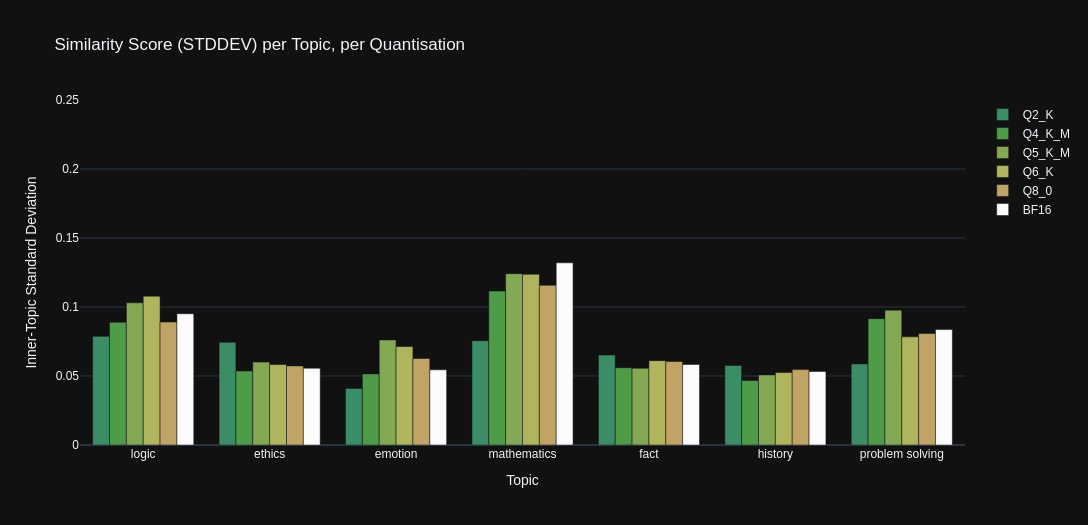The width and height of the screenshot is (1088, 525).
Task: Click the 0.1 y-axis tick label
Action: pyautogui.click(x=71, y=307)
